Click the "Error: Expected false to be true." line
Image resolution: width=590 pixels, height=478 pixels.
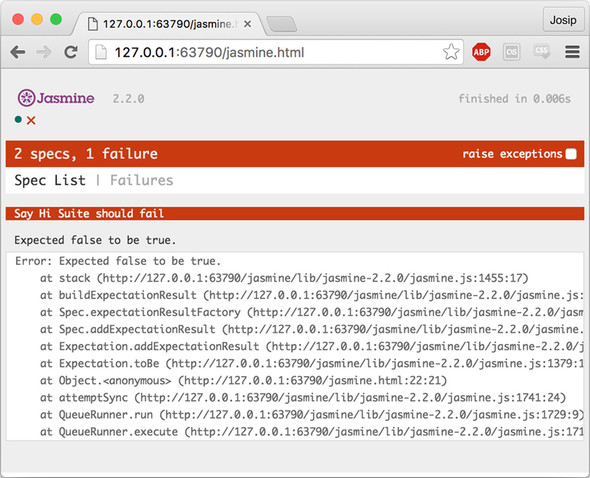pyautogui.click(x=118, y=261)
